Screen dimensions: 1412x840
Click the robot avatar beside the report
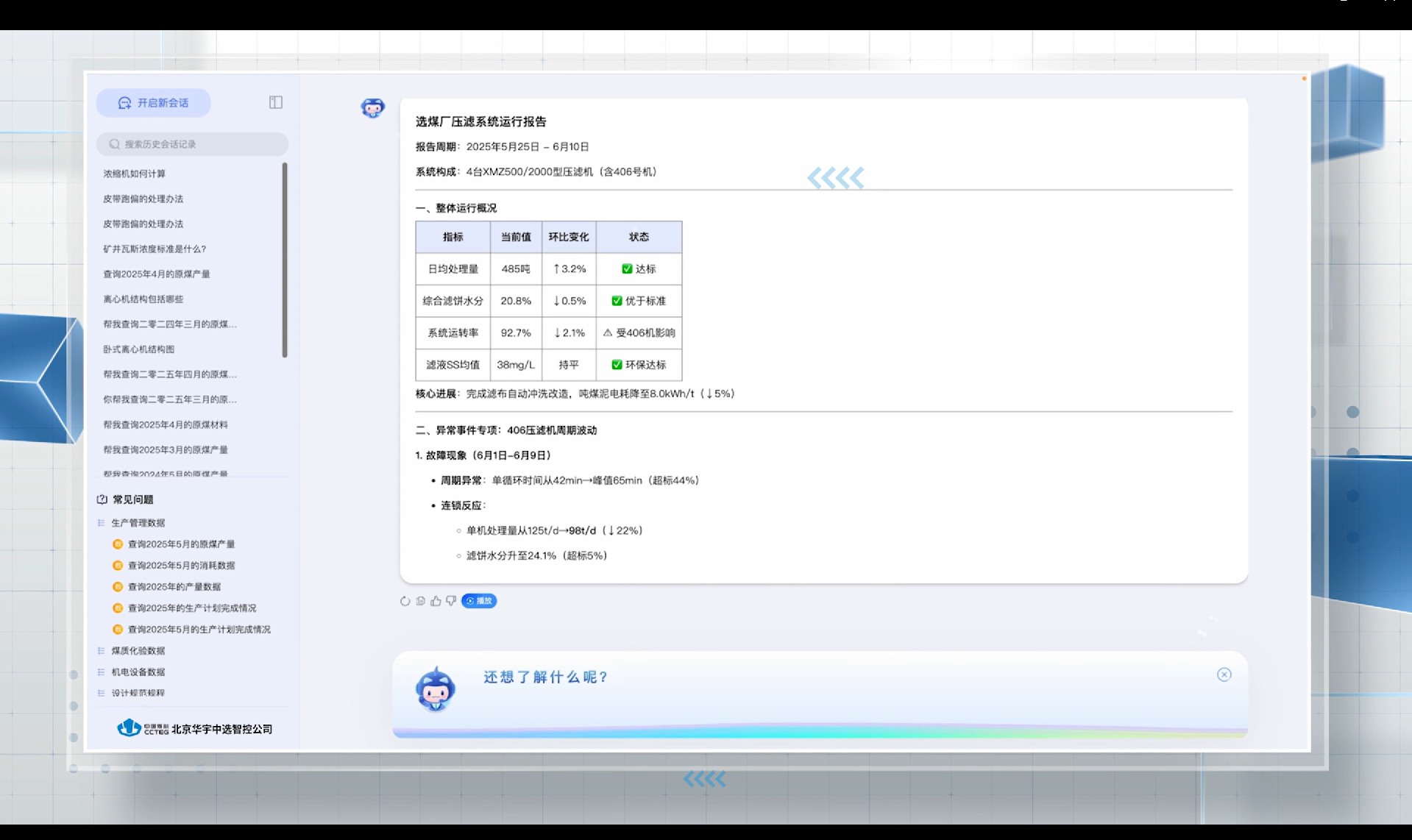[x=372, y=107]
